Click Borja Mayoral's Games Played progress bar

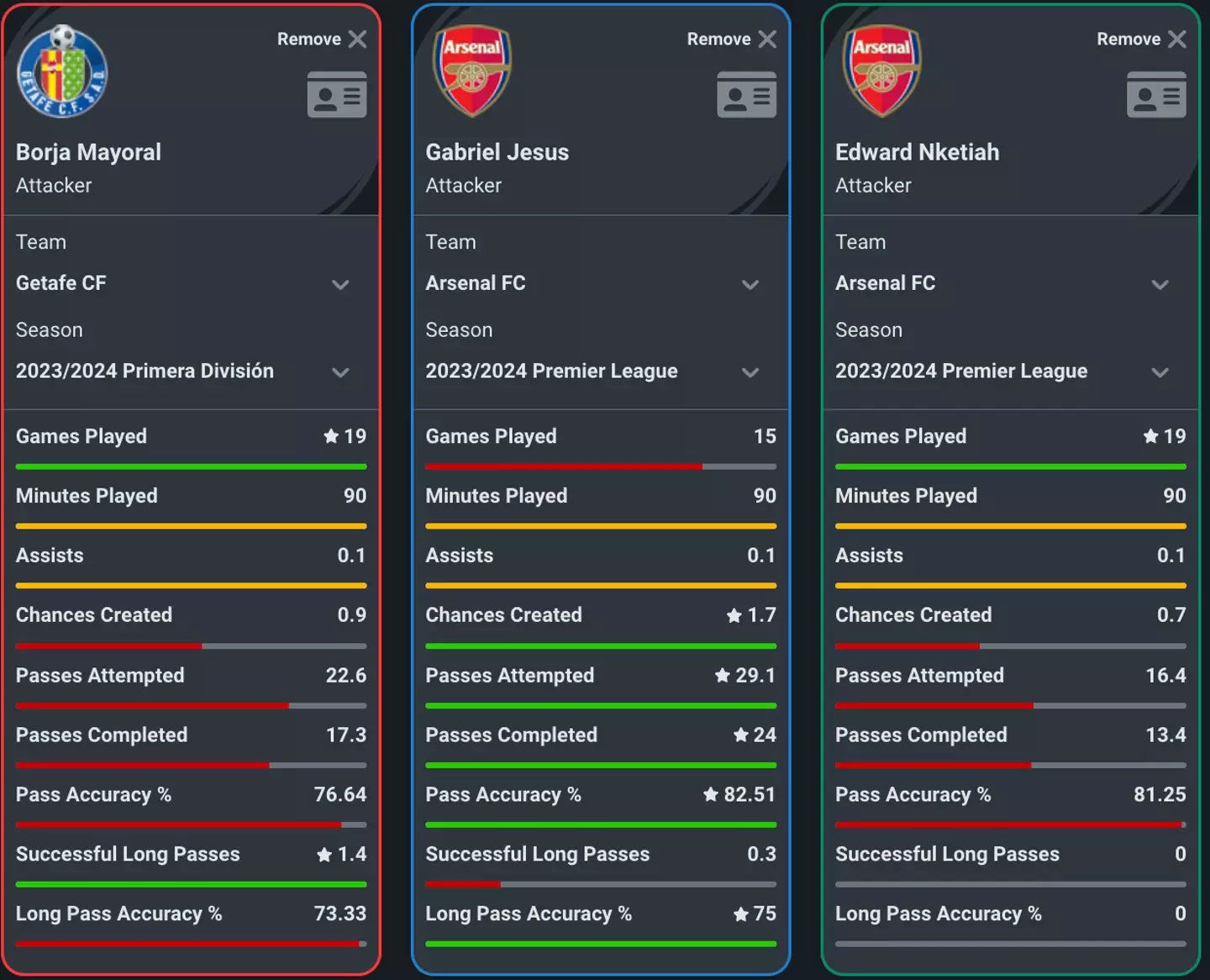pos(191,466)
